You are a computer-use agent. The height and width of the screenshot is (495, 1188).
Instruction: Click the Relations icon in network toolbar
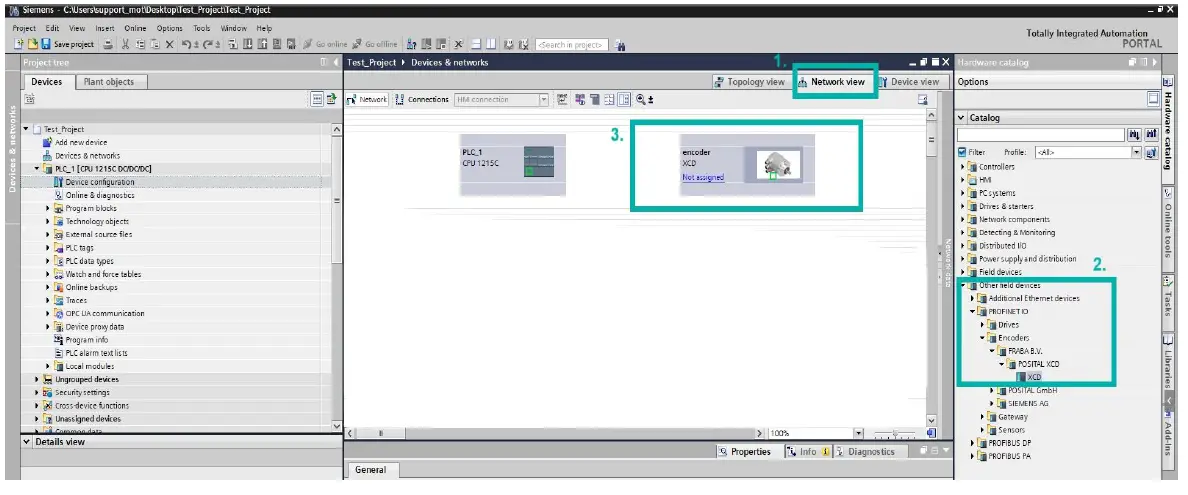[562, 99]
